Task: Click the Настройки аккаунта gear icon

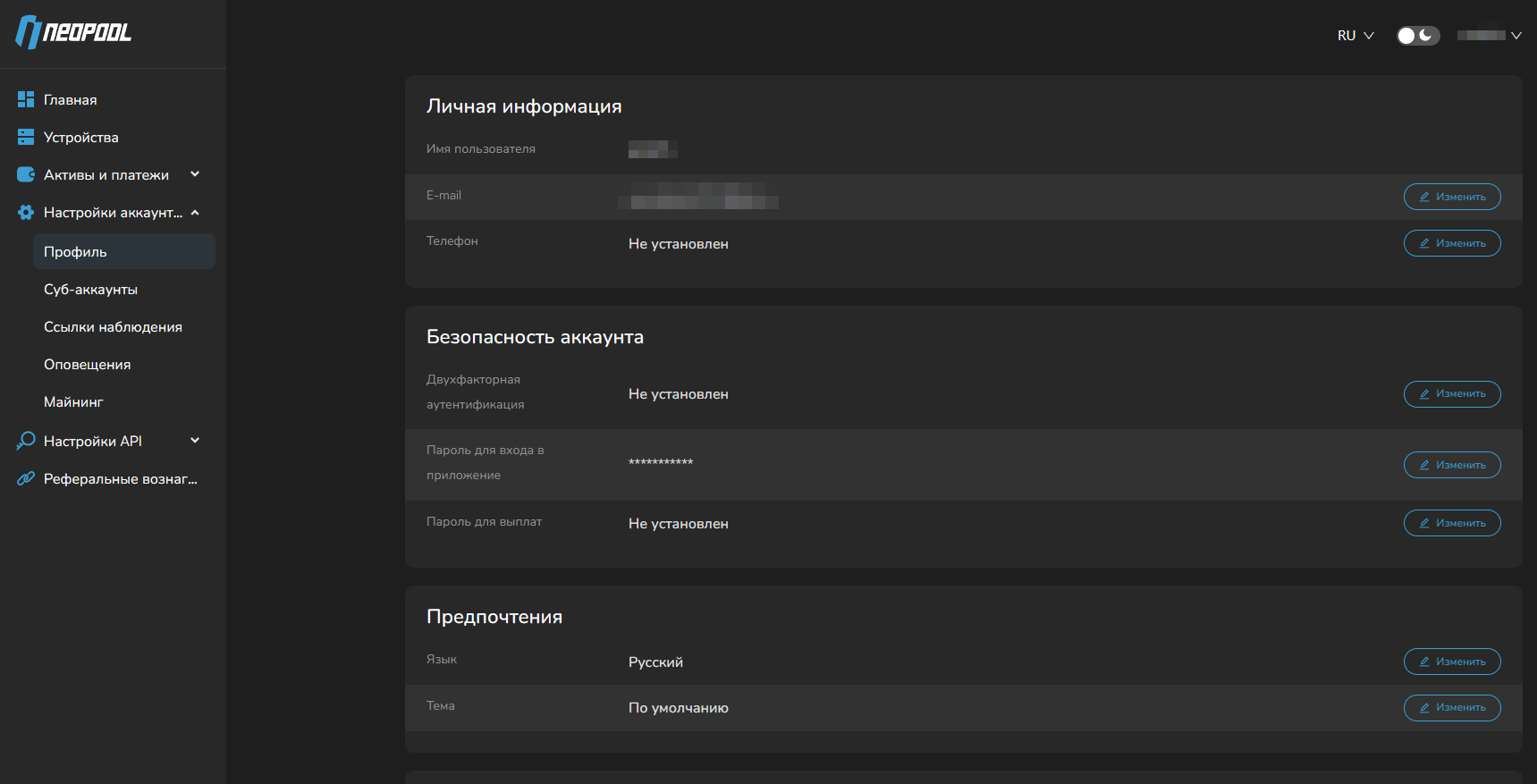Action: point(26,212)
